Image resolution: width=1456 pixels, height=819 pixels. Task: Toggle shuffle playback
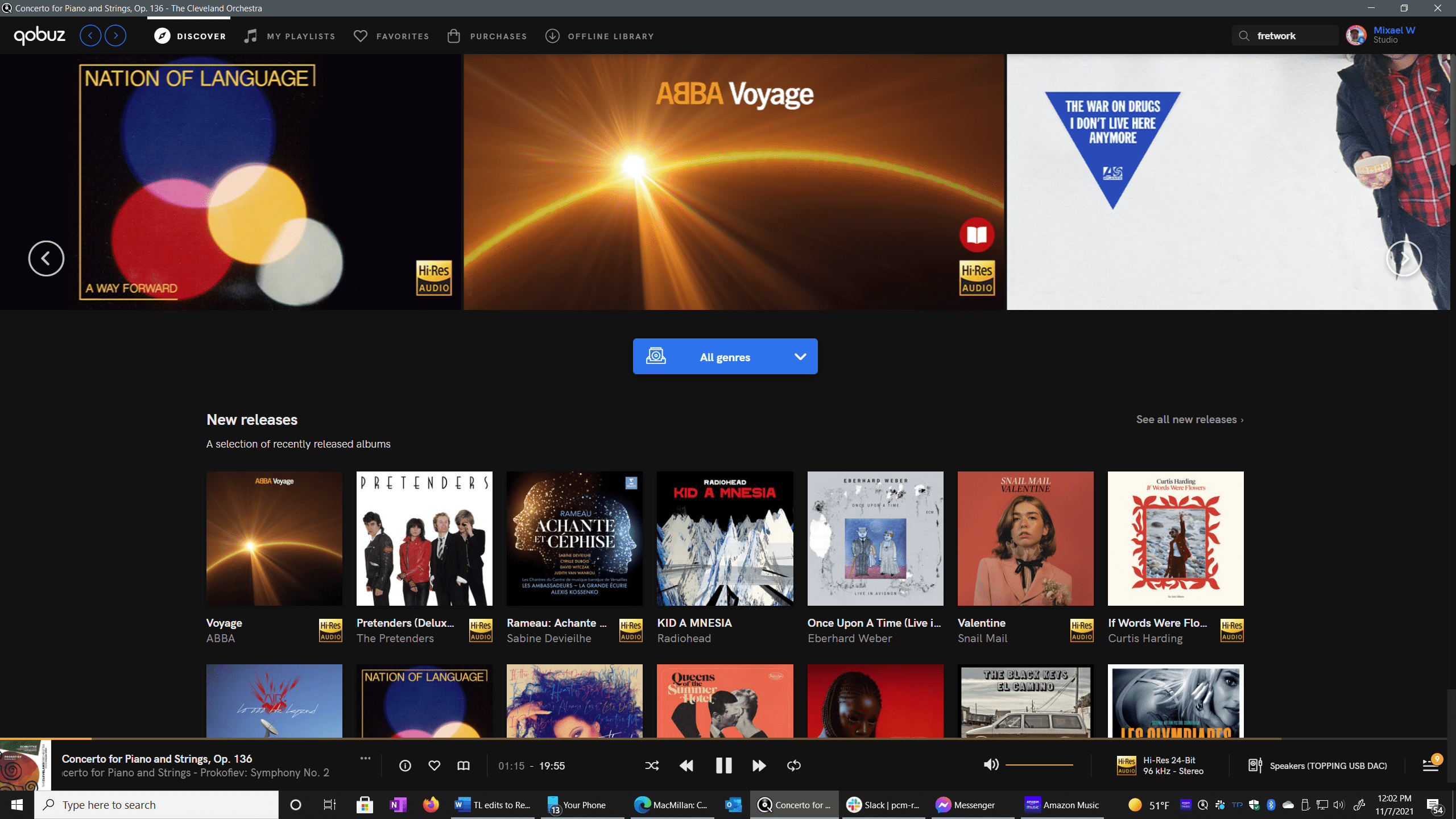point(652,766)
